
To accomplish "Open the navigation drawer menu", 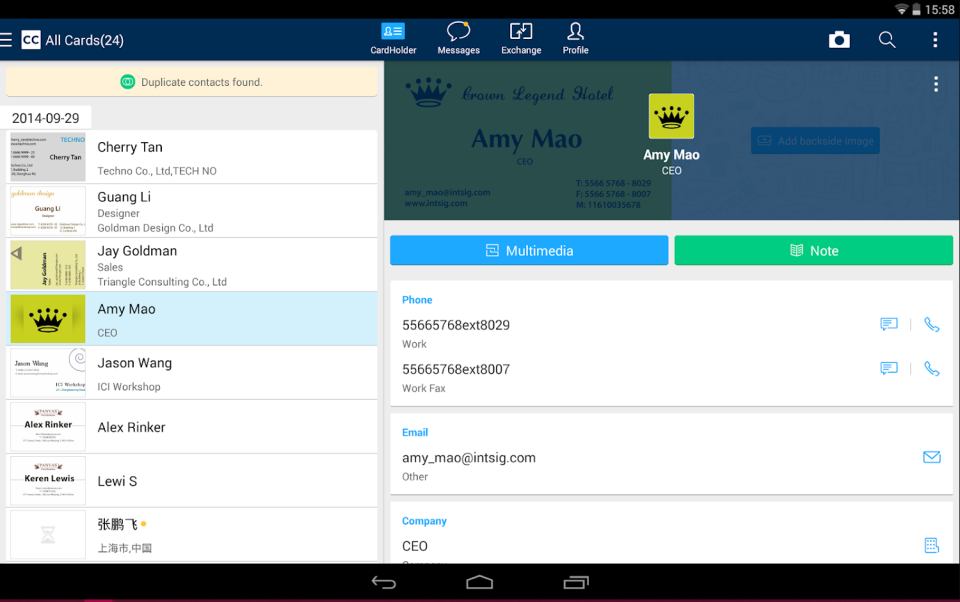I will tap(8, 39).
